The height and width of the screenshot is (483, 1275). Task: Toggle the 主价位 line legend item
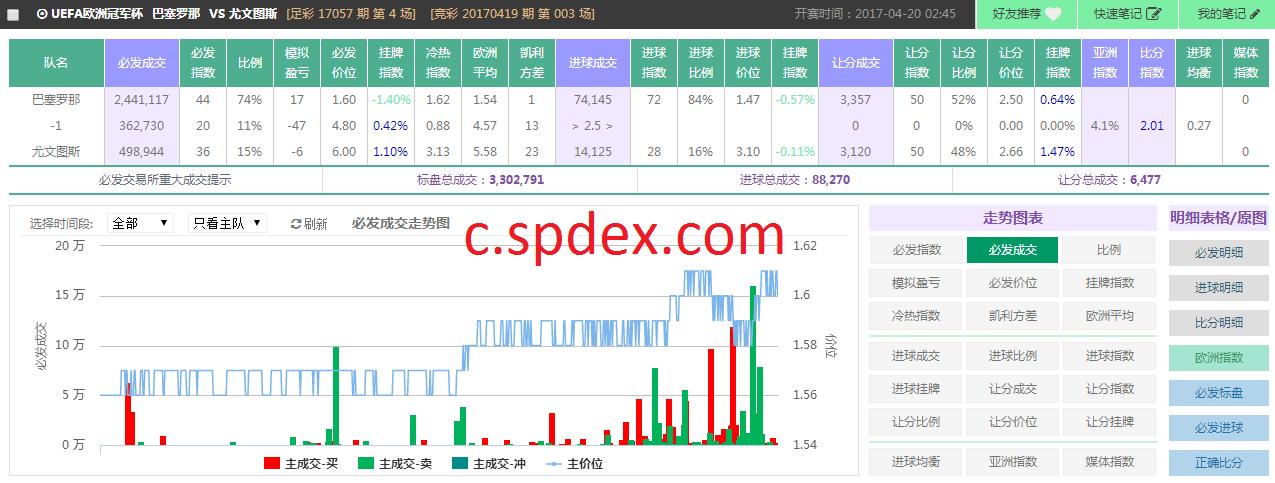[574, 463]
